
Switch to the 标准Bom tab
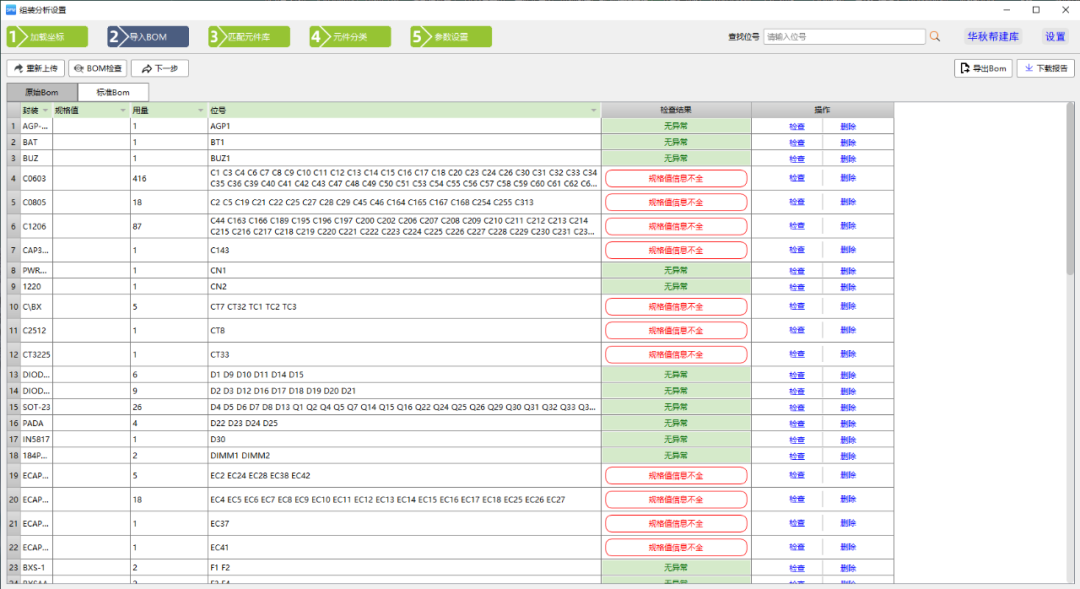click(x=113, y=92)
